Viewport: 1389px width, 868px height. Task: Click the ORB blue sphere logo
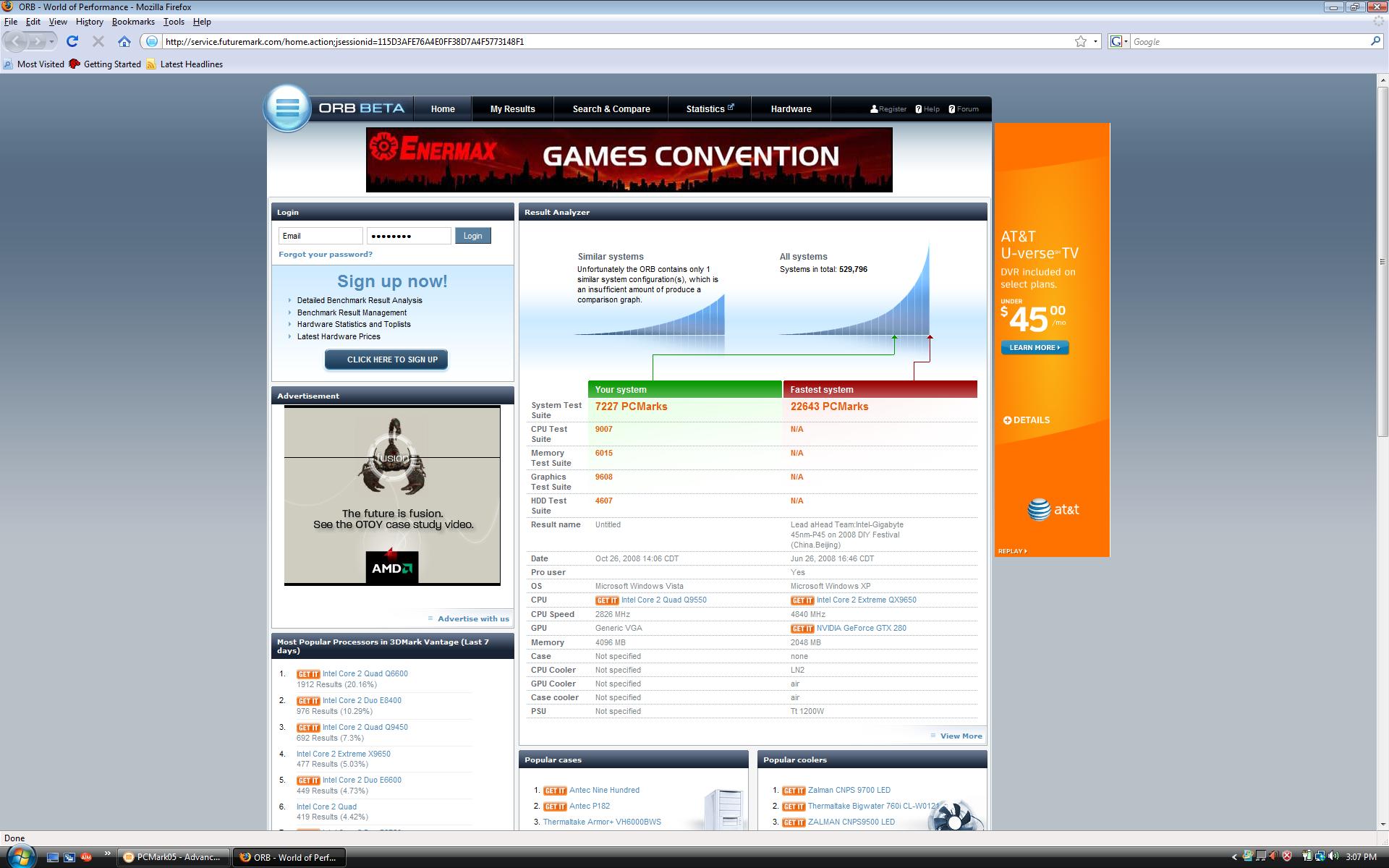(287, 109)
